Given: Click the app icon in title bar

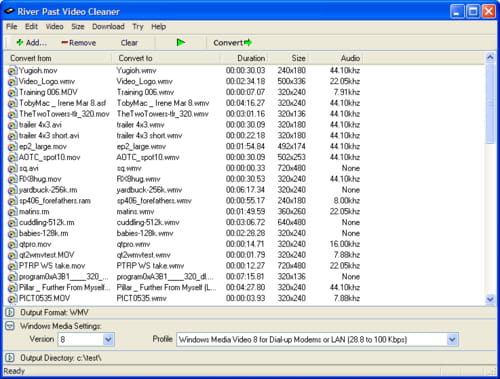Looking at the screenshot, I should coord(9,11).
